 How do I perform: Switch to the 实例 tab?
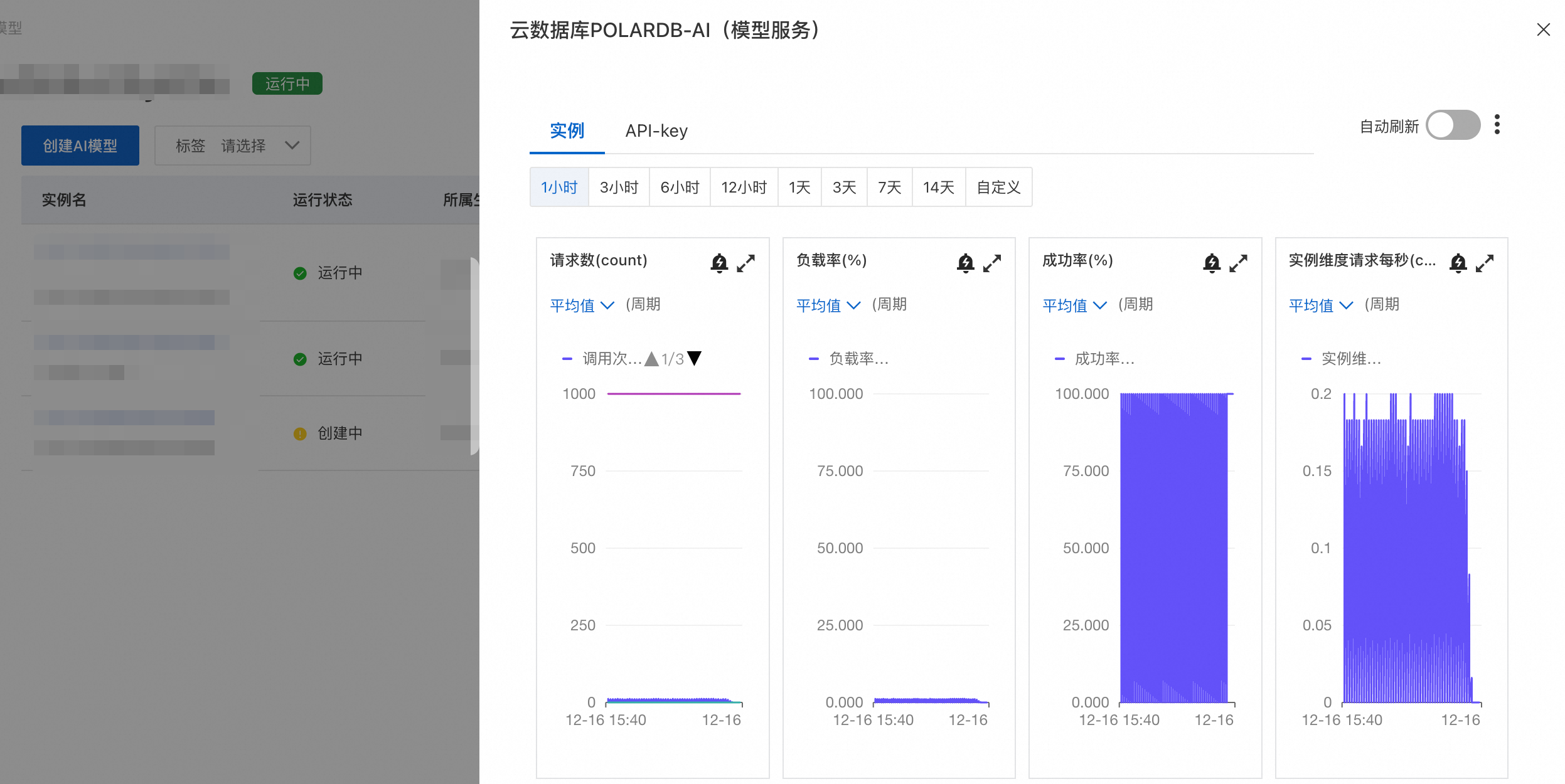(x=567, y=130)
